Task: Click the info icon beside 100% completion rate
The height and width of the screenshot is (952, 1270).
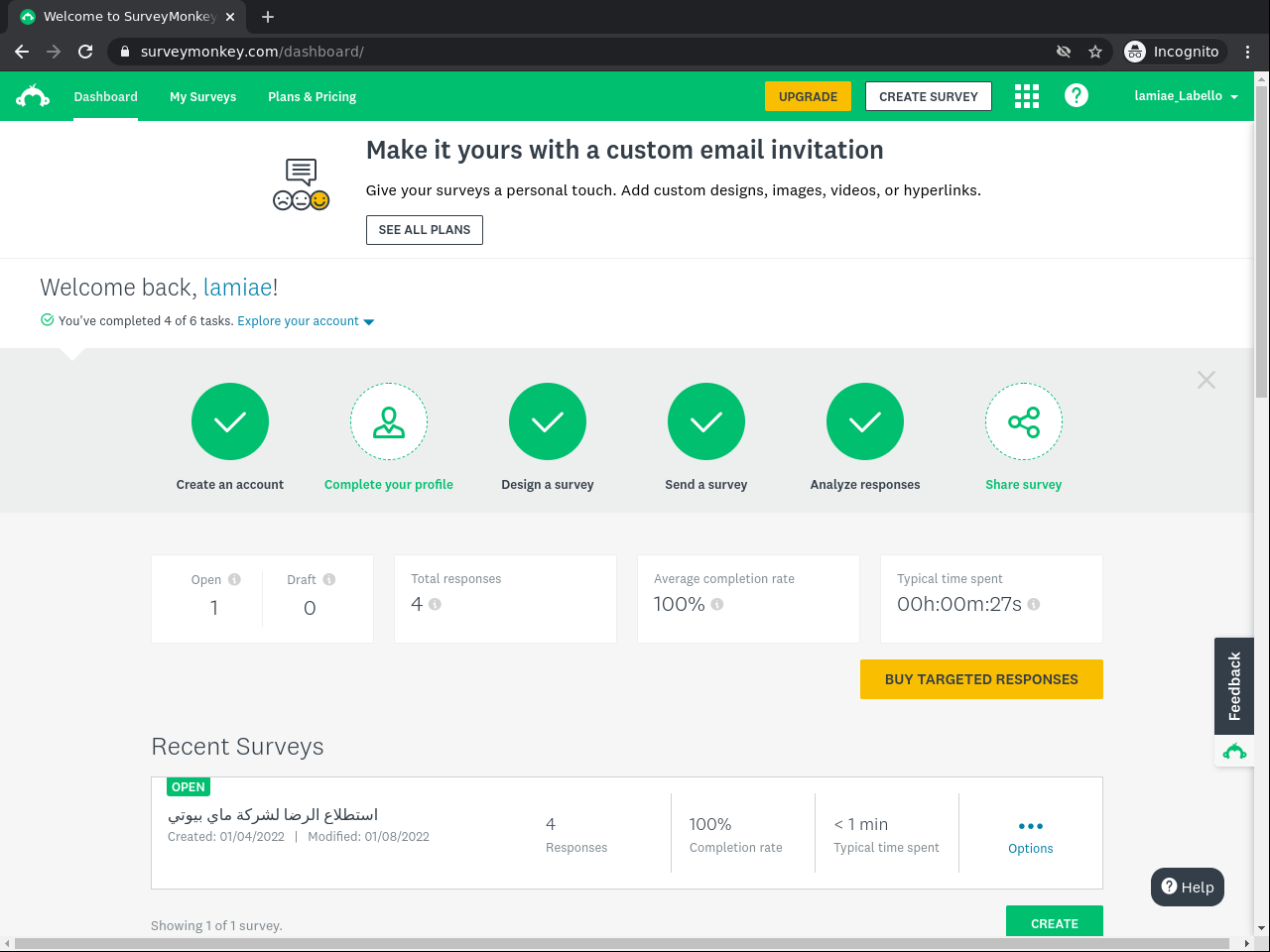Action: pyautogui.click(x=717, y=604)
